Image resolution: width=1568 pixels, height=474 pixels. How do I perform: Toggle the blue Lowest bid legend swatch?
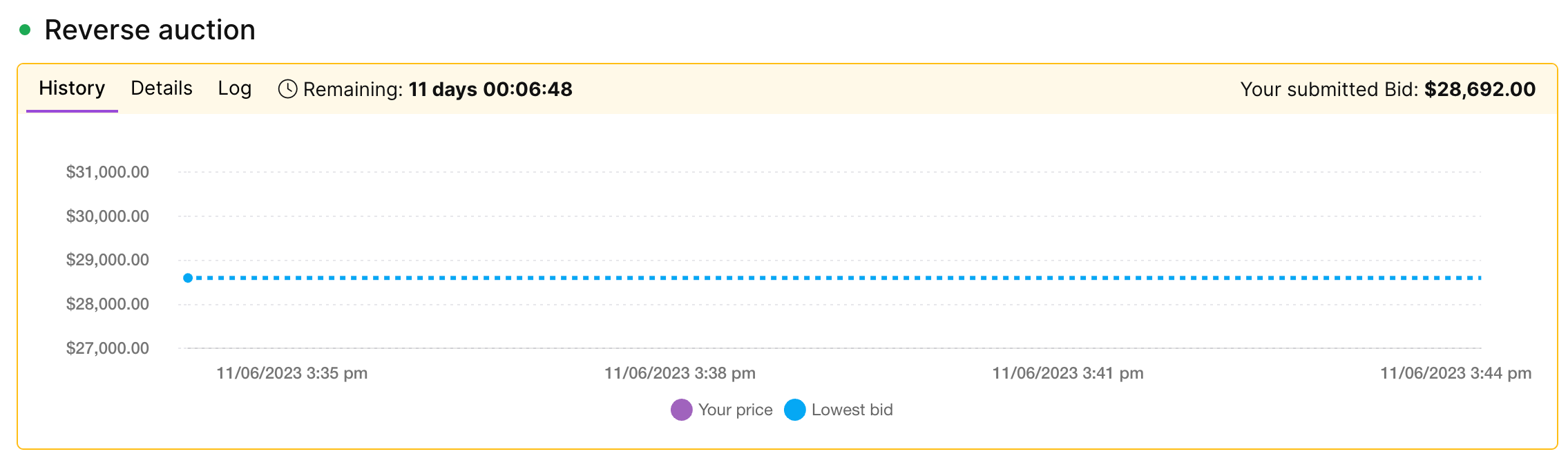coord(795,410)
